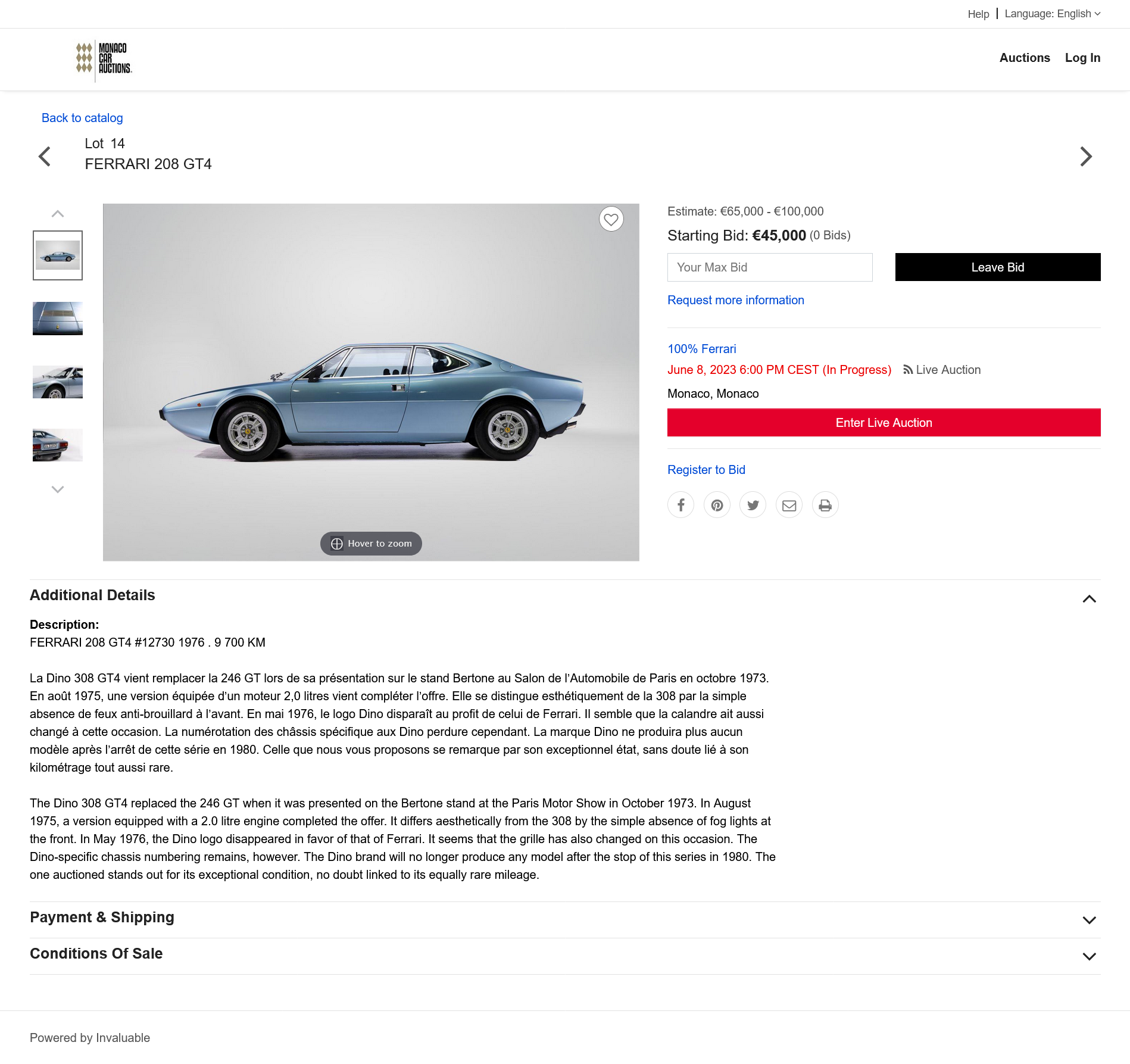Open the Log In menu item
Image resolution: width=1130 pixels, height=1064 pixels.
(x=1082, y=58)
